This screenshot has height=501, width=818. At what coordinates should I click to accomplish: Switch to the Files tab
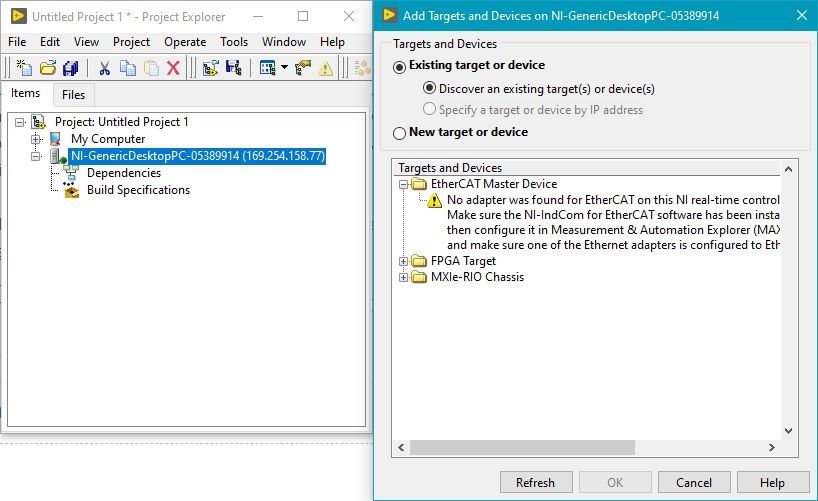pos(73,94)
